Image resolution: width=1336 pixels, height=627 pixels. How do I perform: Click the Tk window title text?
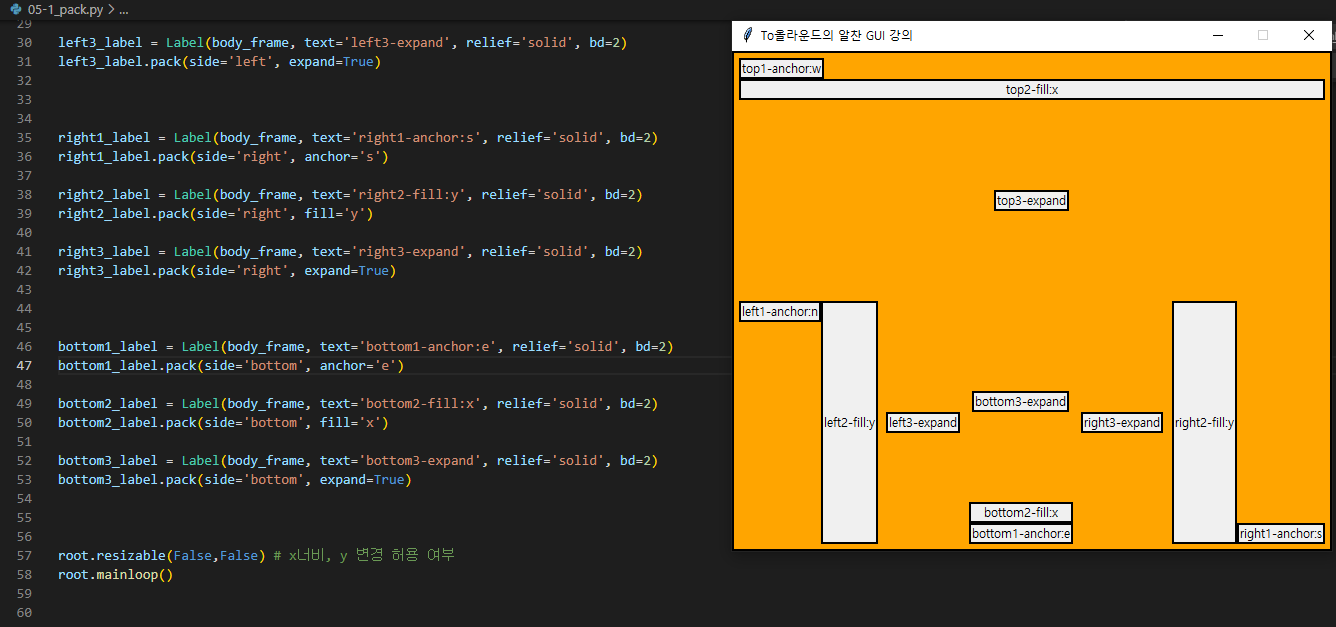[836, 35]
